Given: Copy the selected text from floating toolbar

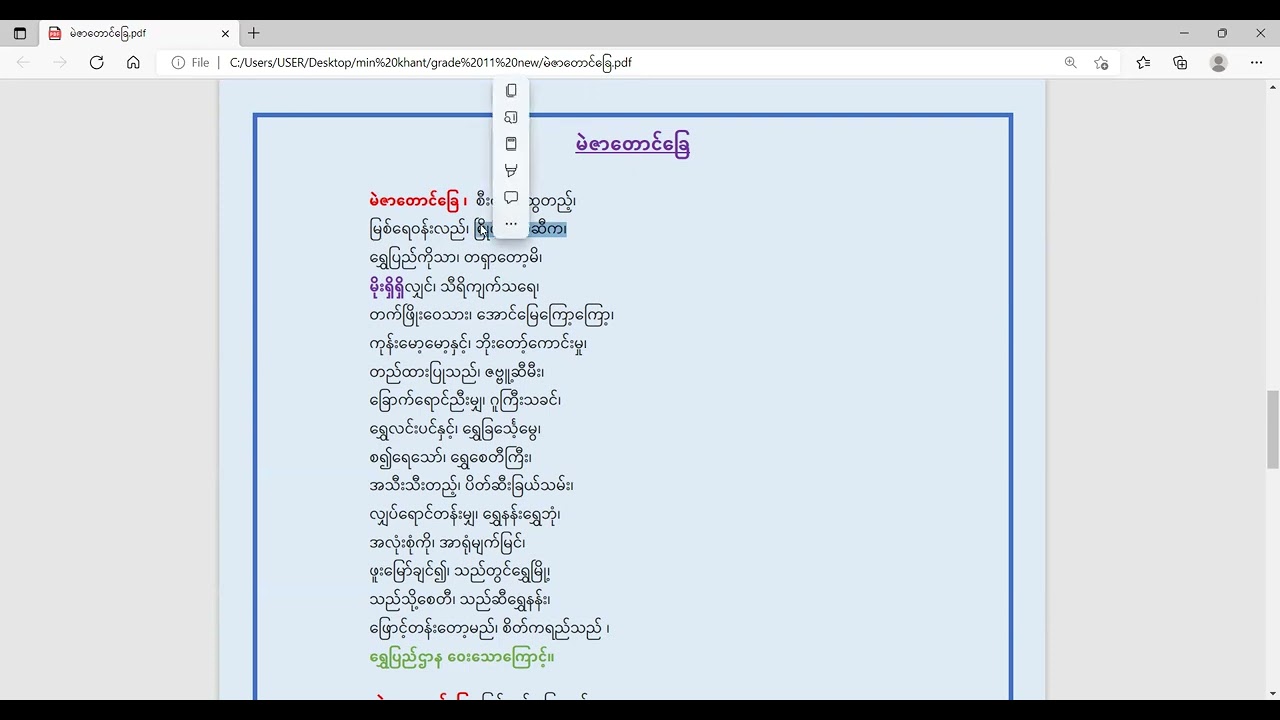Looking at the screenshot, I should [x=511, y=90].
